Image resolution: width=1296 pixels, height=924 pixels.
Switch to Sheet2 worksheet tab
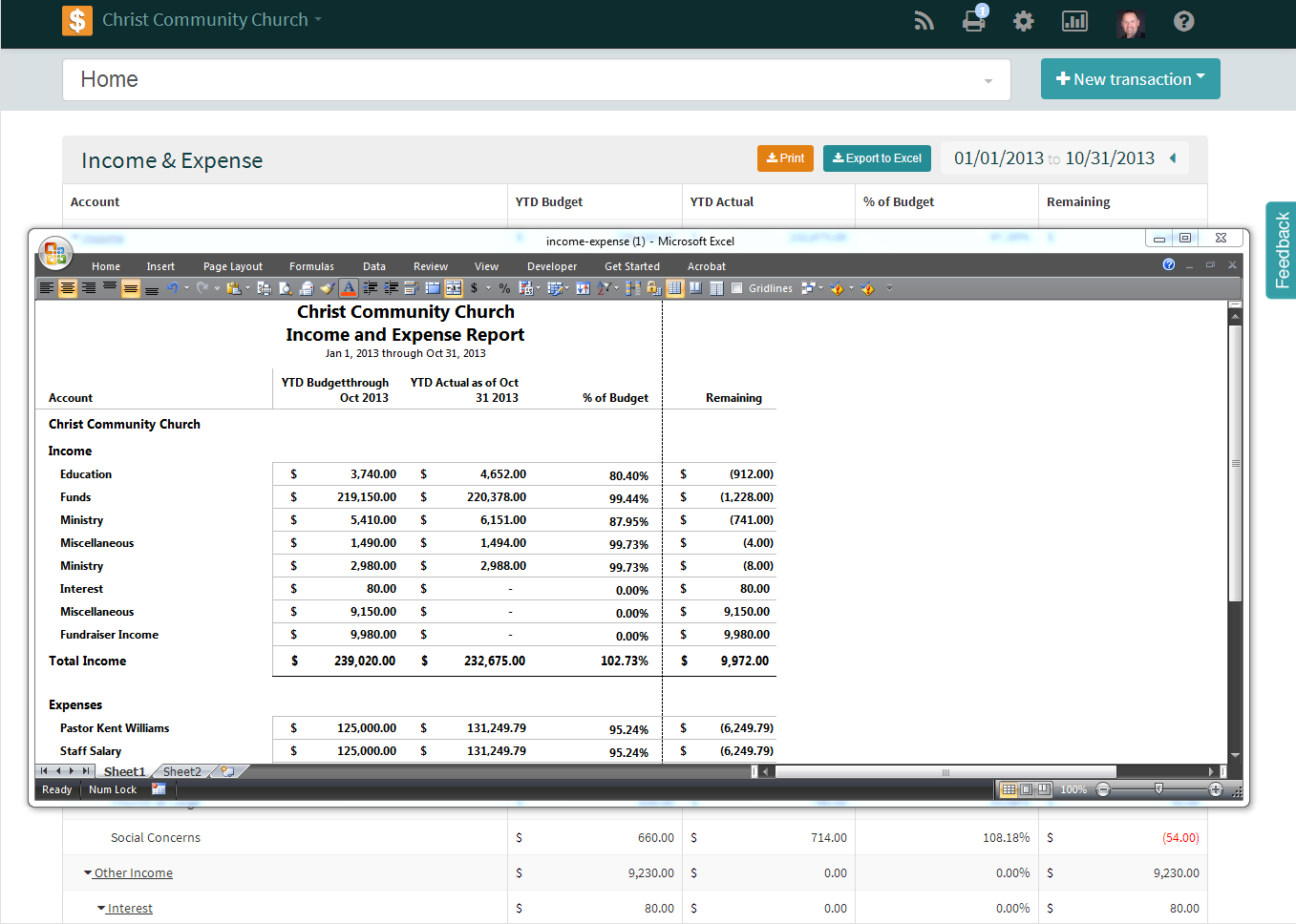point(182,771)
